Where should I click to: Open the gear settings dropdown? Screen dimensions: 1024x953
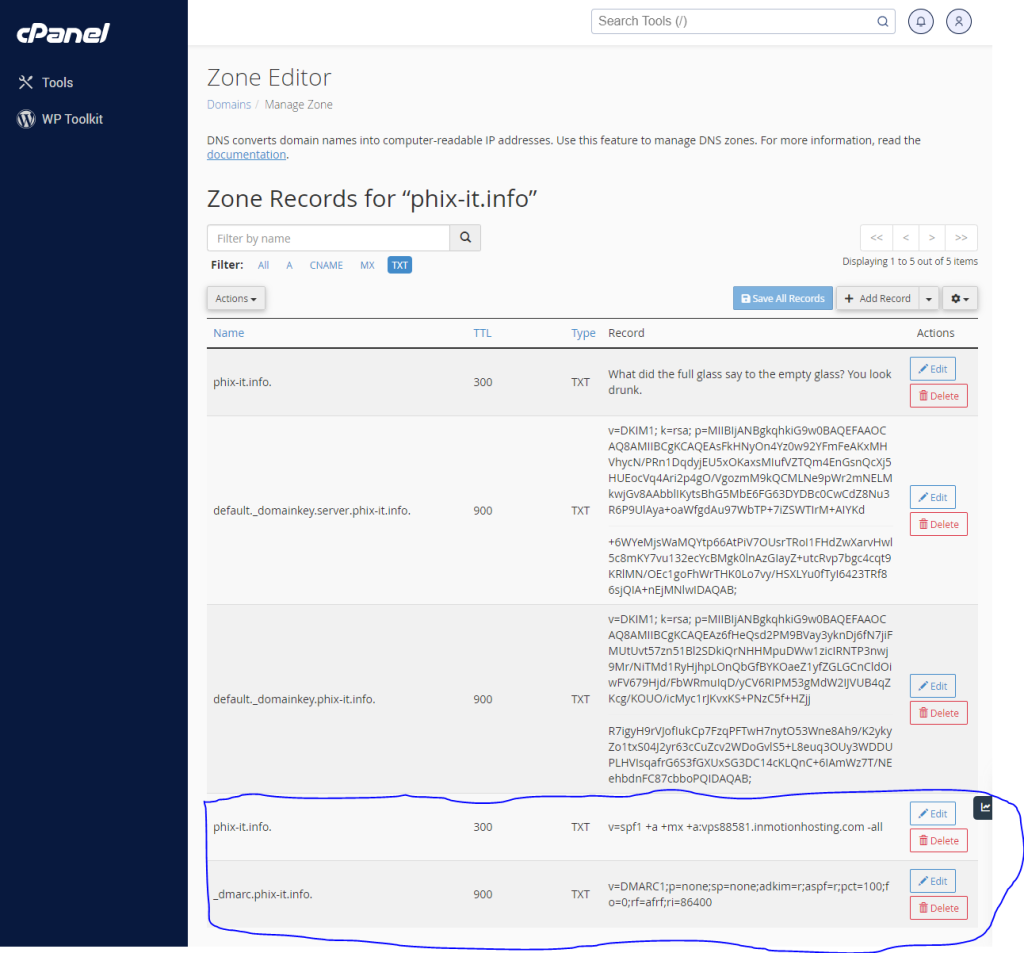click(960, 298)
